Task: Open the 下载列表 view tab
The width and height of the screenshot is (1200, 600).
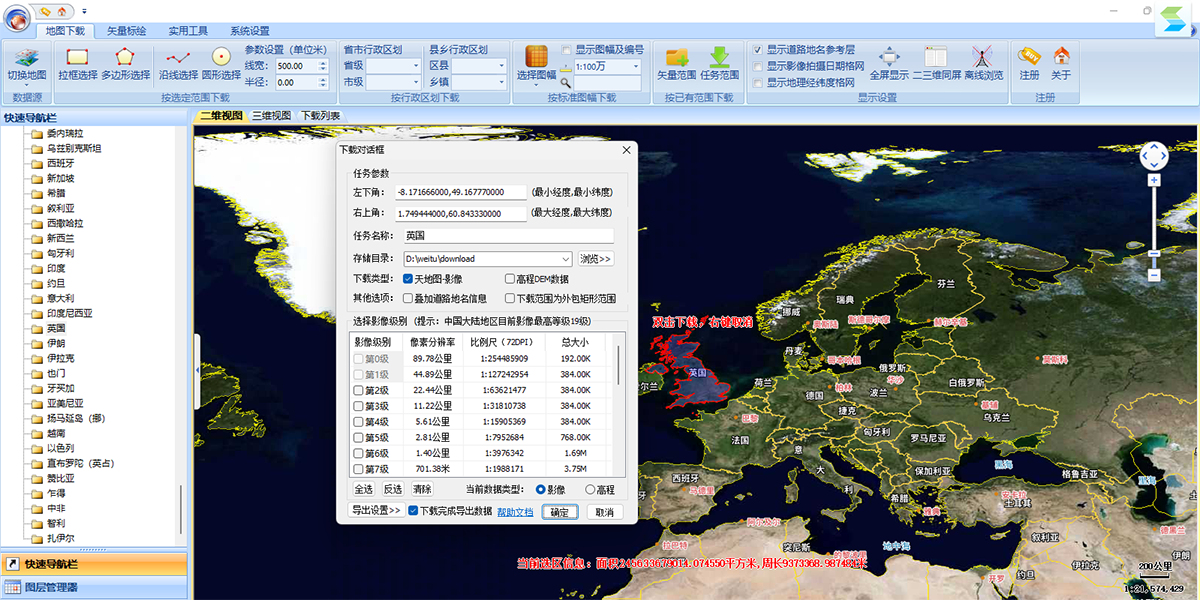Action: [x=321, y=115]
